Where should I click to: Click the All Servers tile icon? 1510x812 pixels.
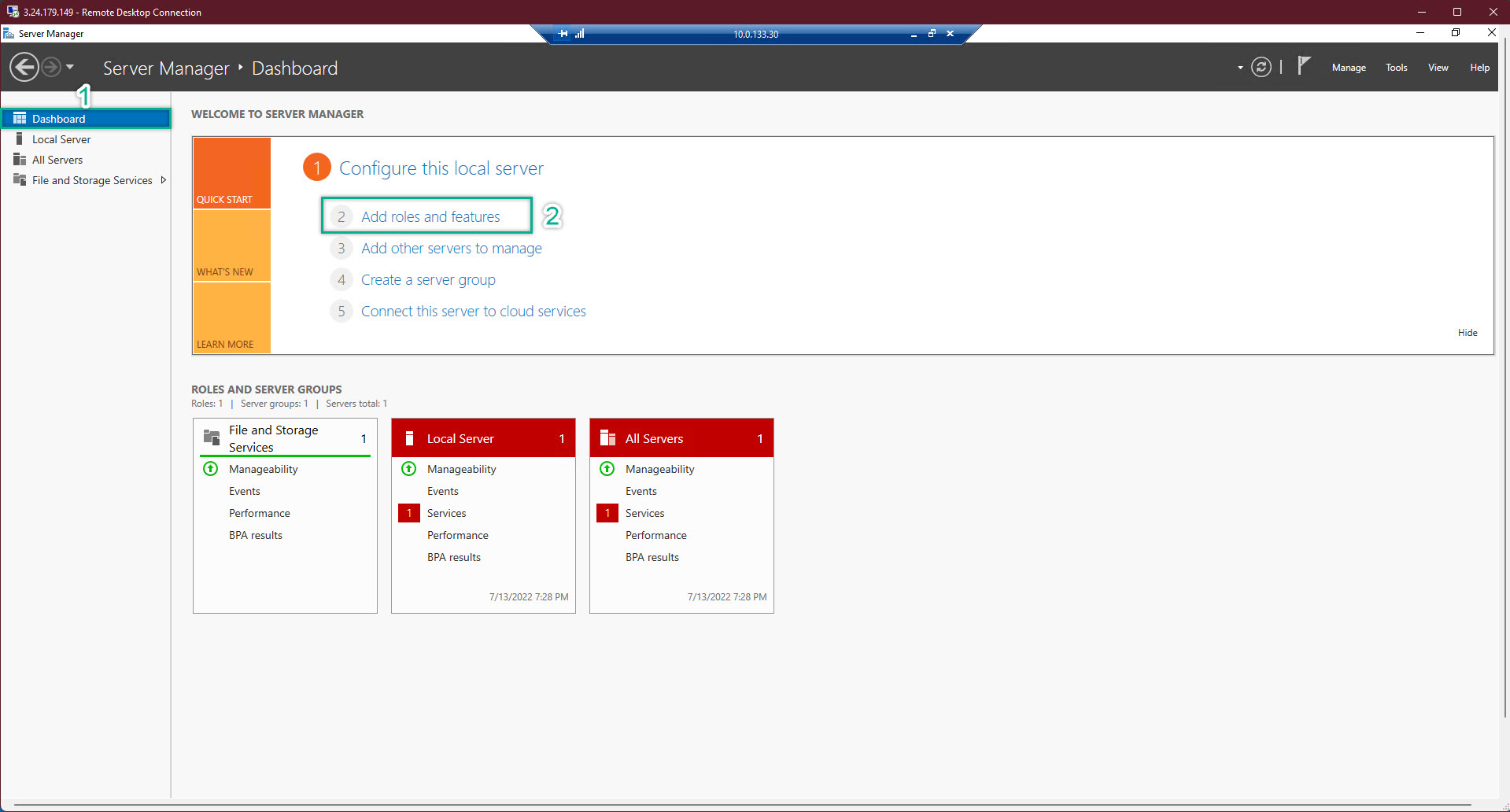point(607,437)
